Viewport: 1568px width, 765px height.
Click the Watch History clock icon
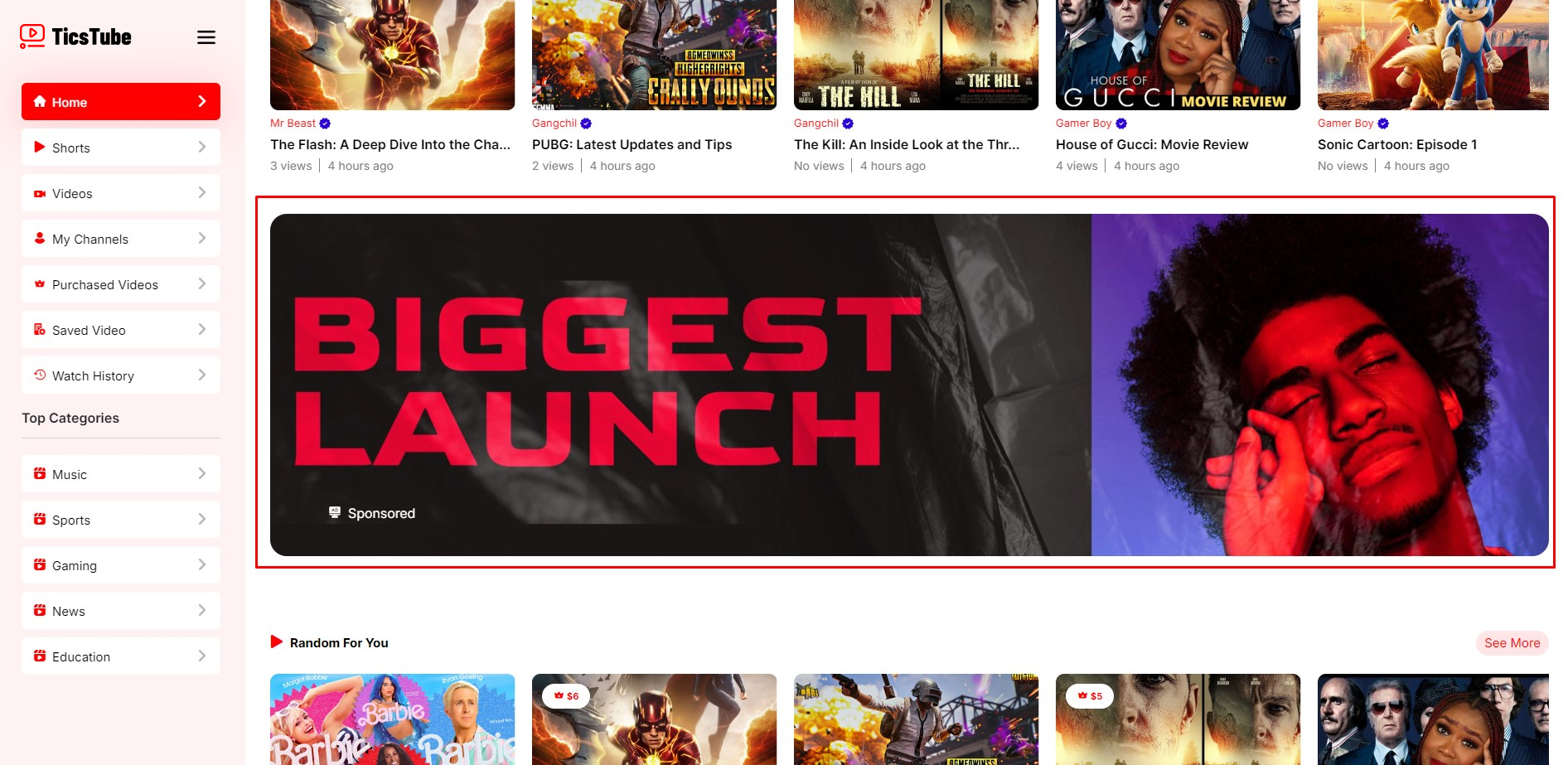point(39,375)
